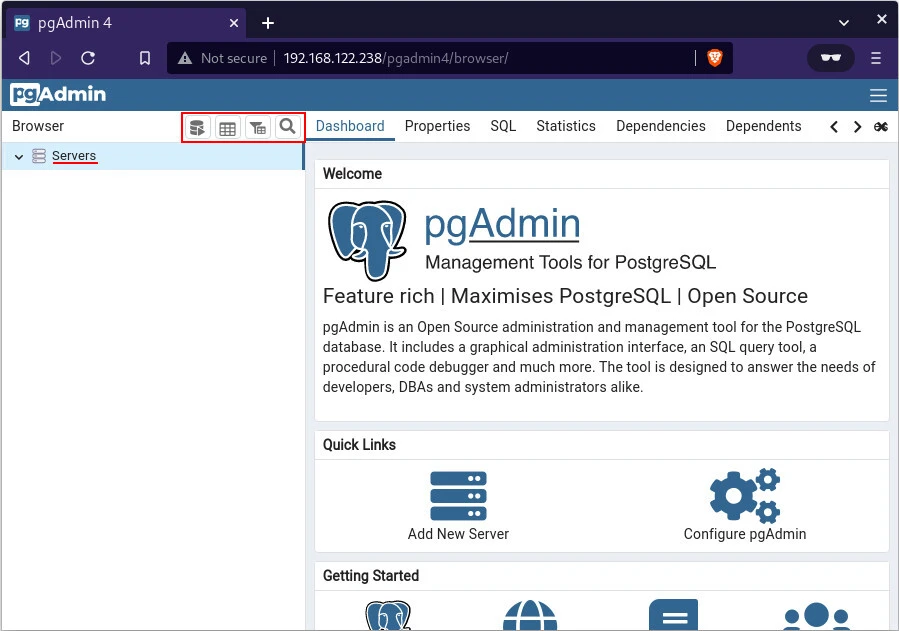The image size is (899, 631).
Task: Switch to the Properties tab
Action: [x=437, y=126]
